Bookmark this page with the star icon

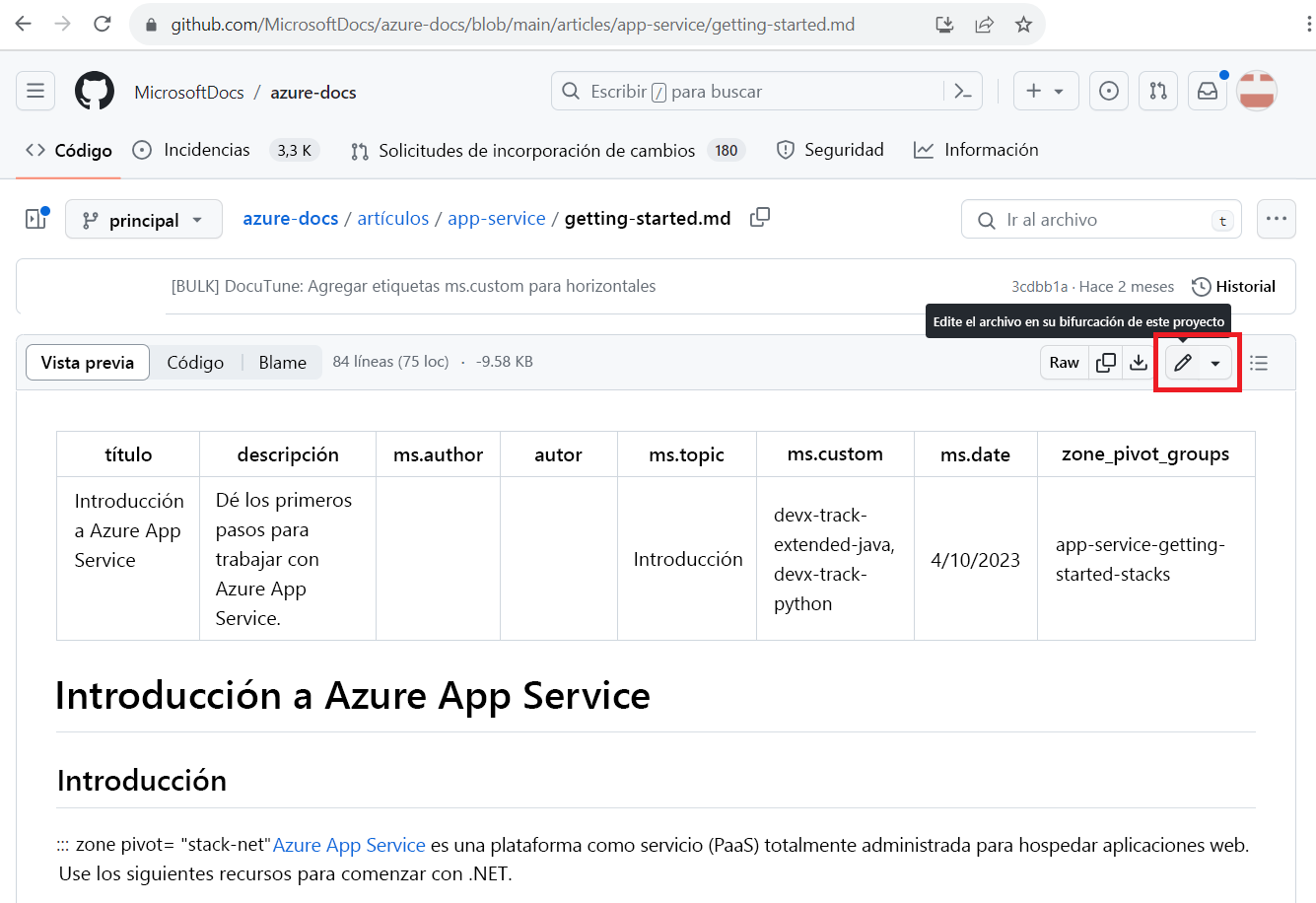point(1023,25)
